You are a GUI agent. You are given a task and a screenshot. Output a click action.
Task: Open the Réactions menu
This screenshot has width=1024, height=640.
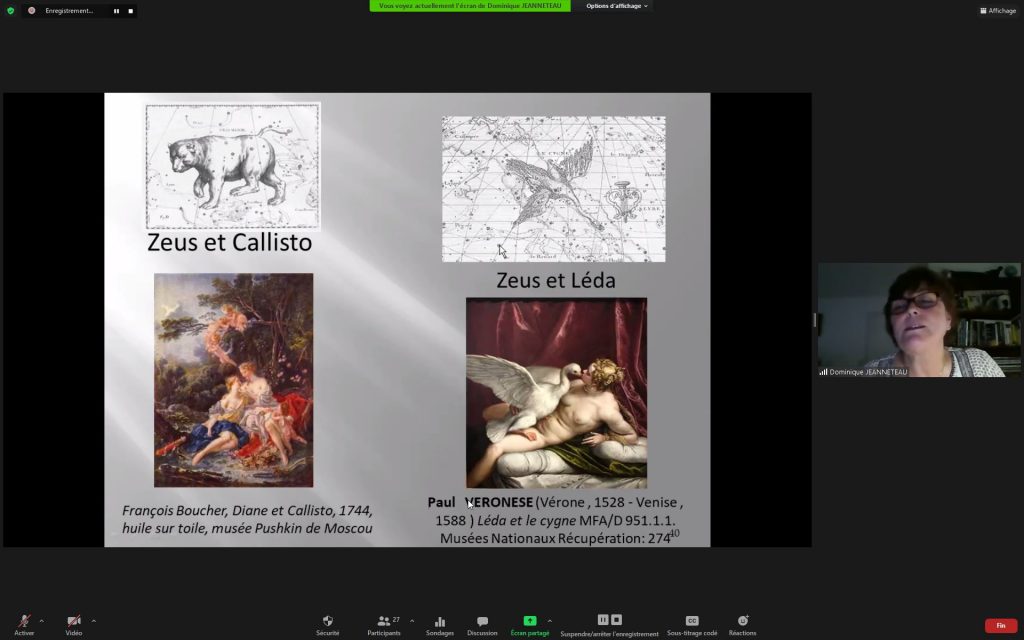pos(743,625)
